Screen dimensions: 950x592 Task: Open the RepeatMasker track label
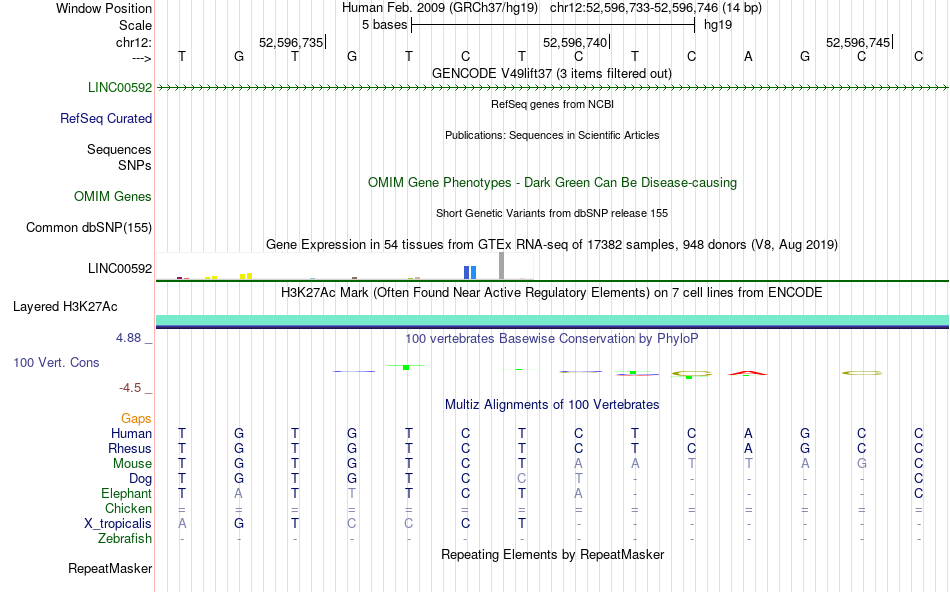110,568
